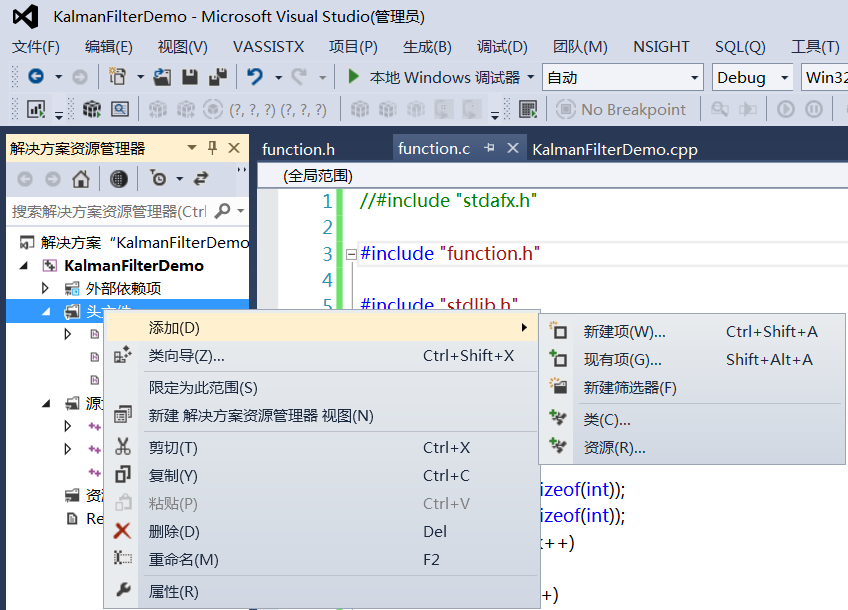
Task: Click the search magnifier in Solution Explorer
Action: click(222, 210)
